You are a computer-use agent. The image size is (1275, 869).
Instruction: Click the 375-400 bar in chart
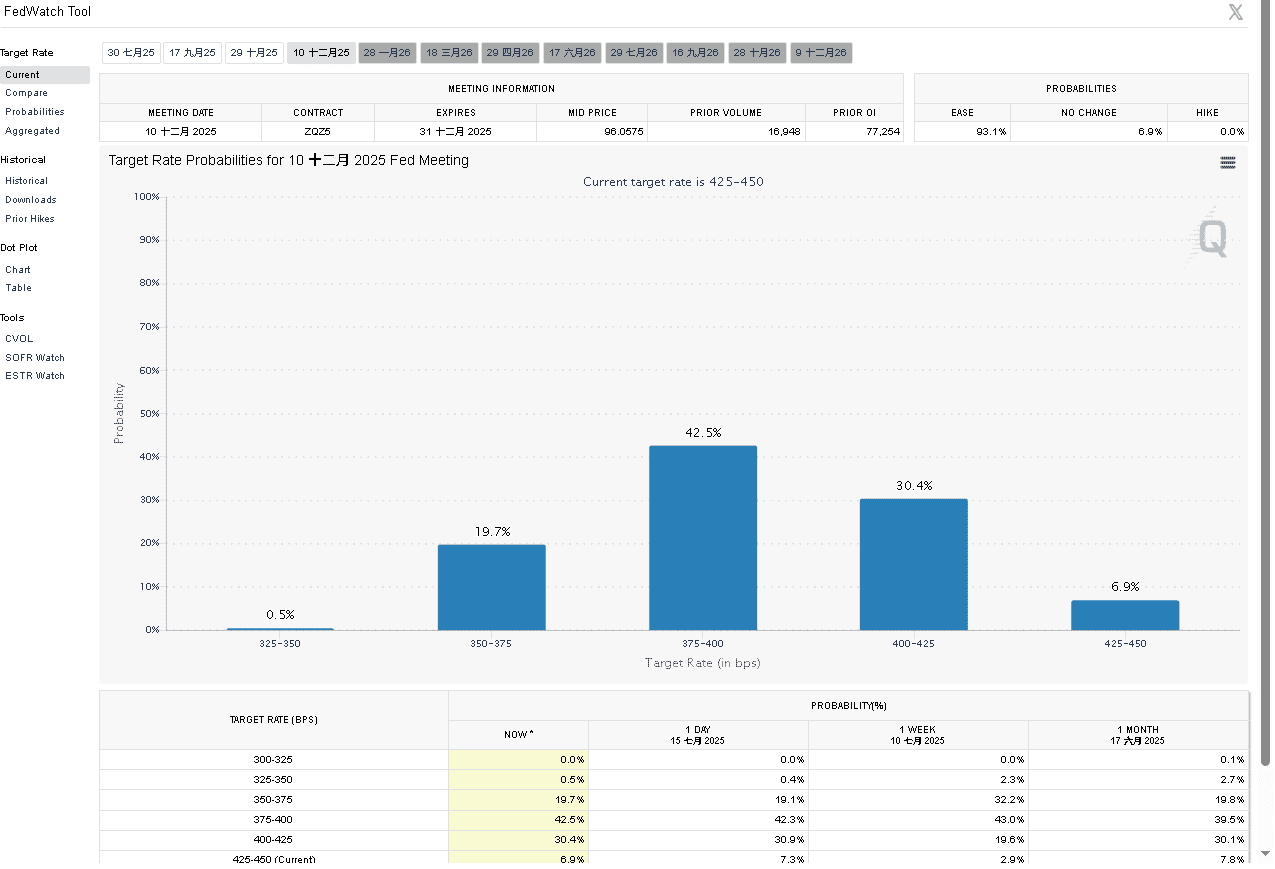[x=703, y=538]
